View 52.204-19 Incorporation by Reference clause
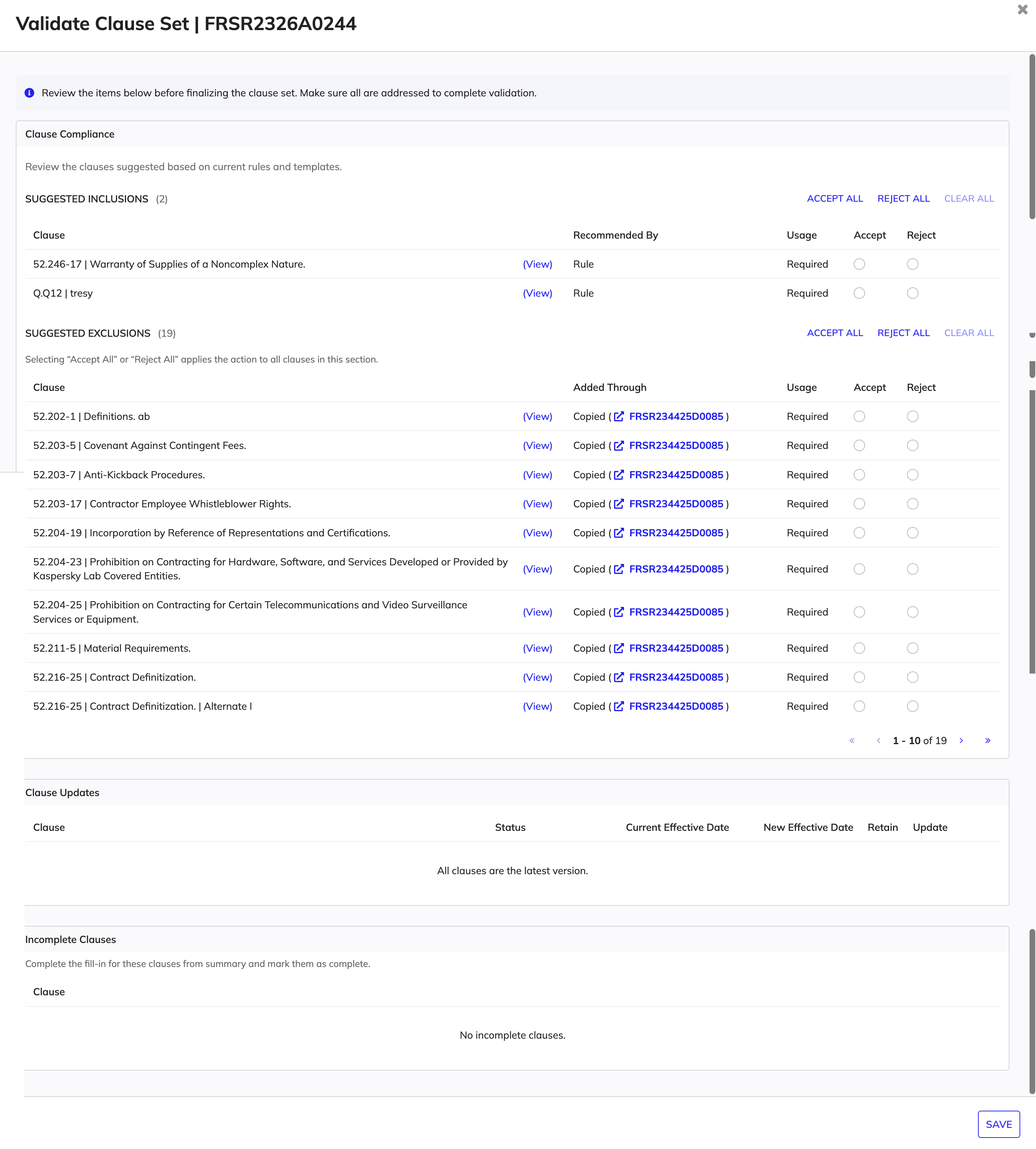 coord(537,533)
